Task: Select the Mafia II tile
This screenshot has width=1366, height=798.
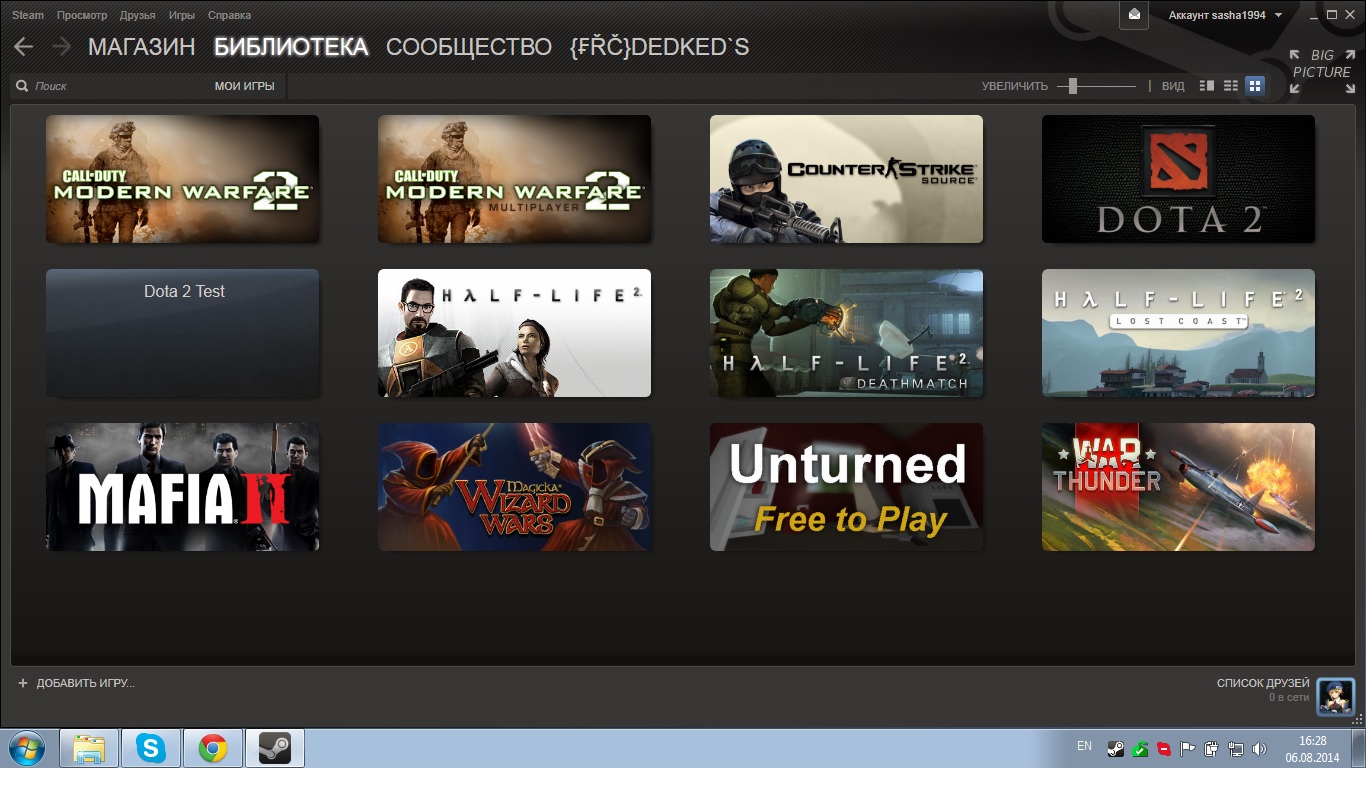Action: [x=183, y=487]
